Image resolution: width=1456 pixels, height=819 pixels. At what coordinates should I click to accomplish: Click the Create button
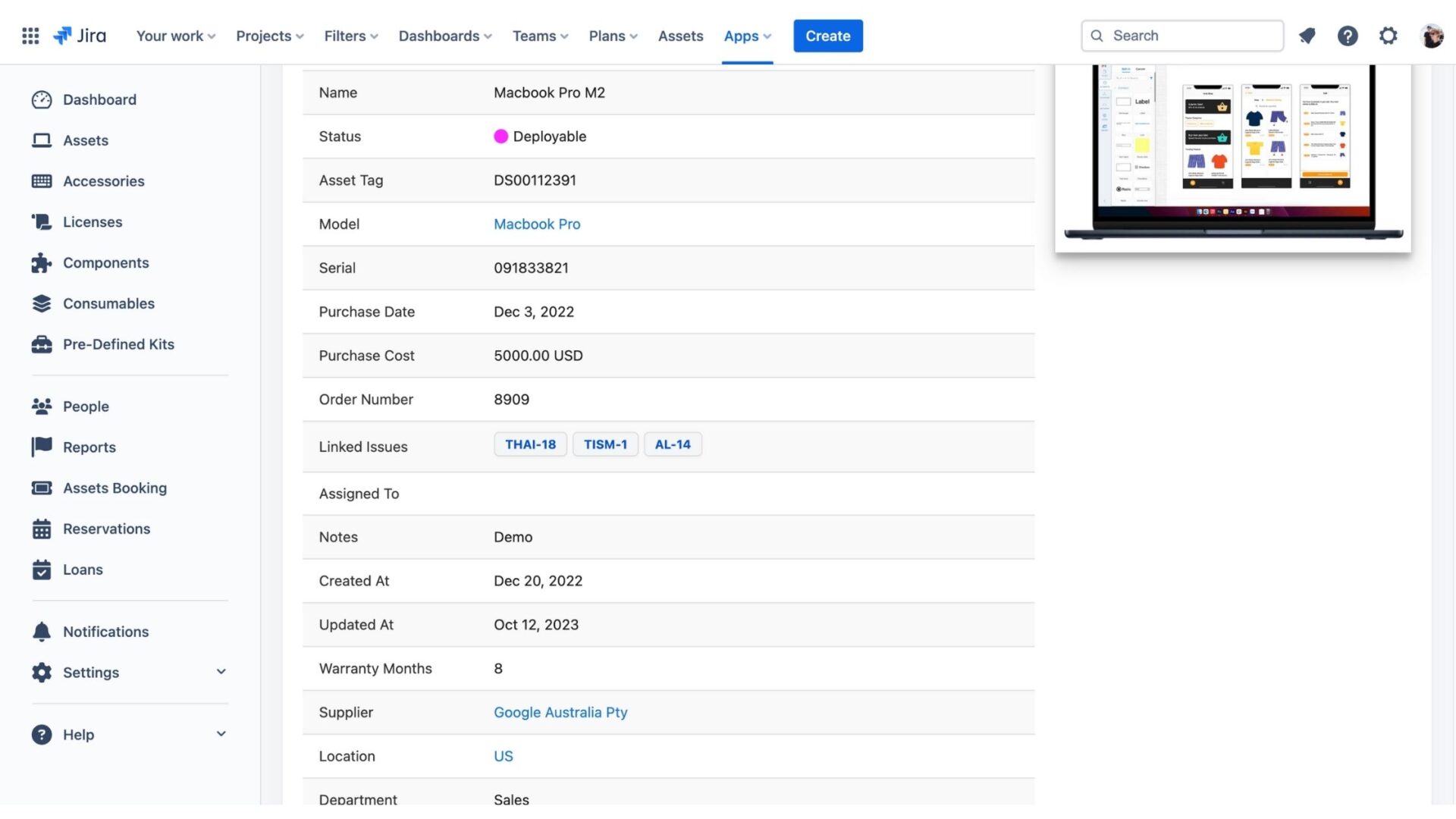tap(827, 36)
